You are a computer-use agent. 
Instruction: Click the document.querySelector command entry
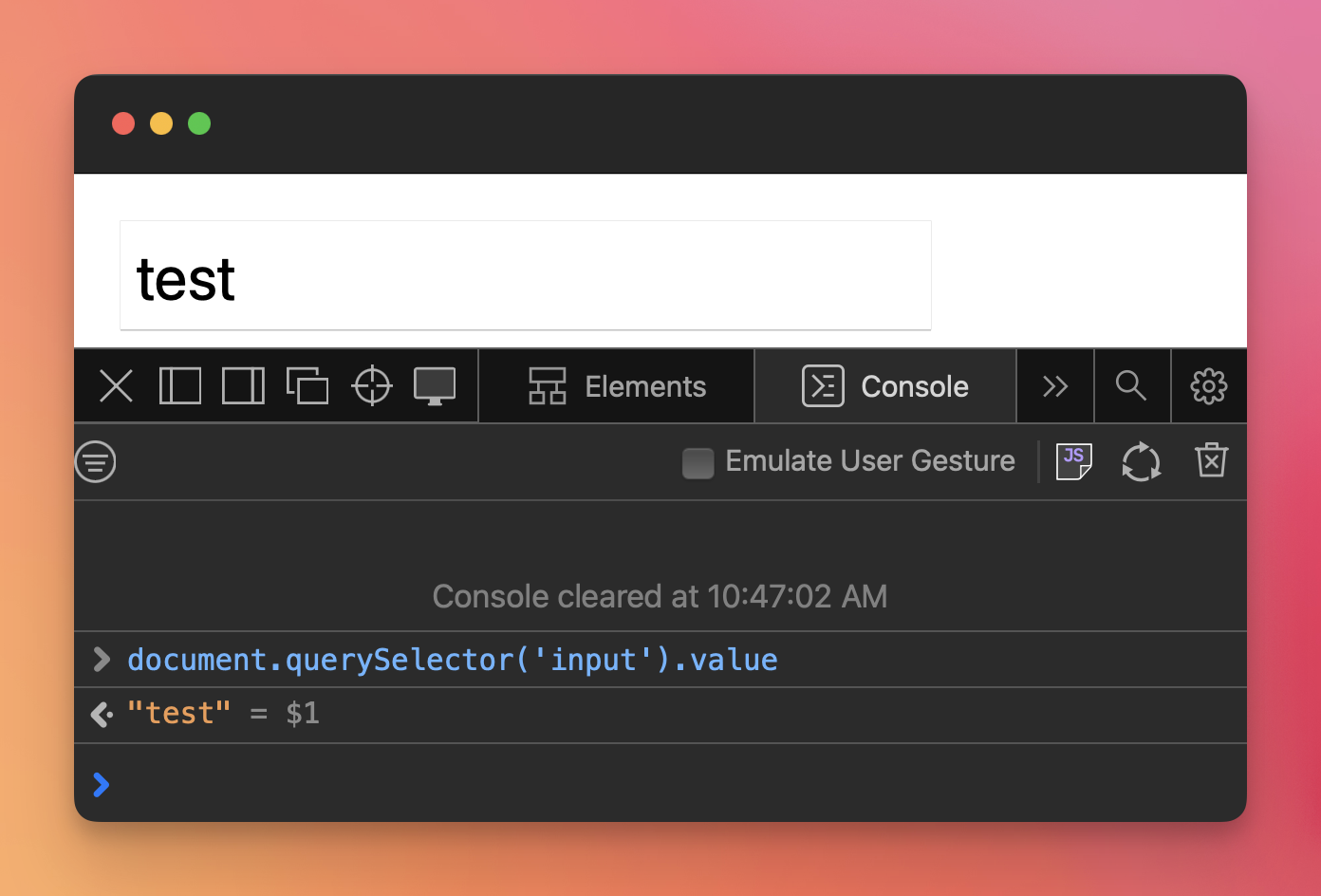pos(453,660)
